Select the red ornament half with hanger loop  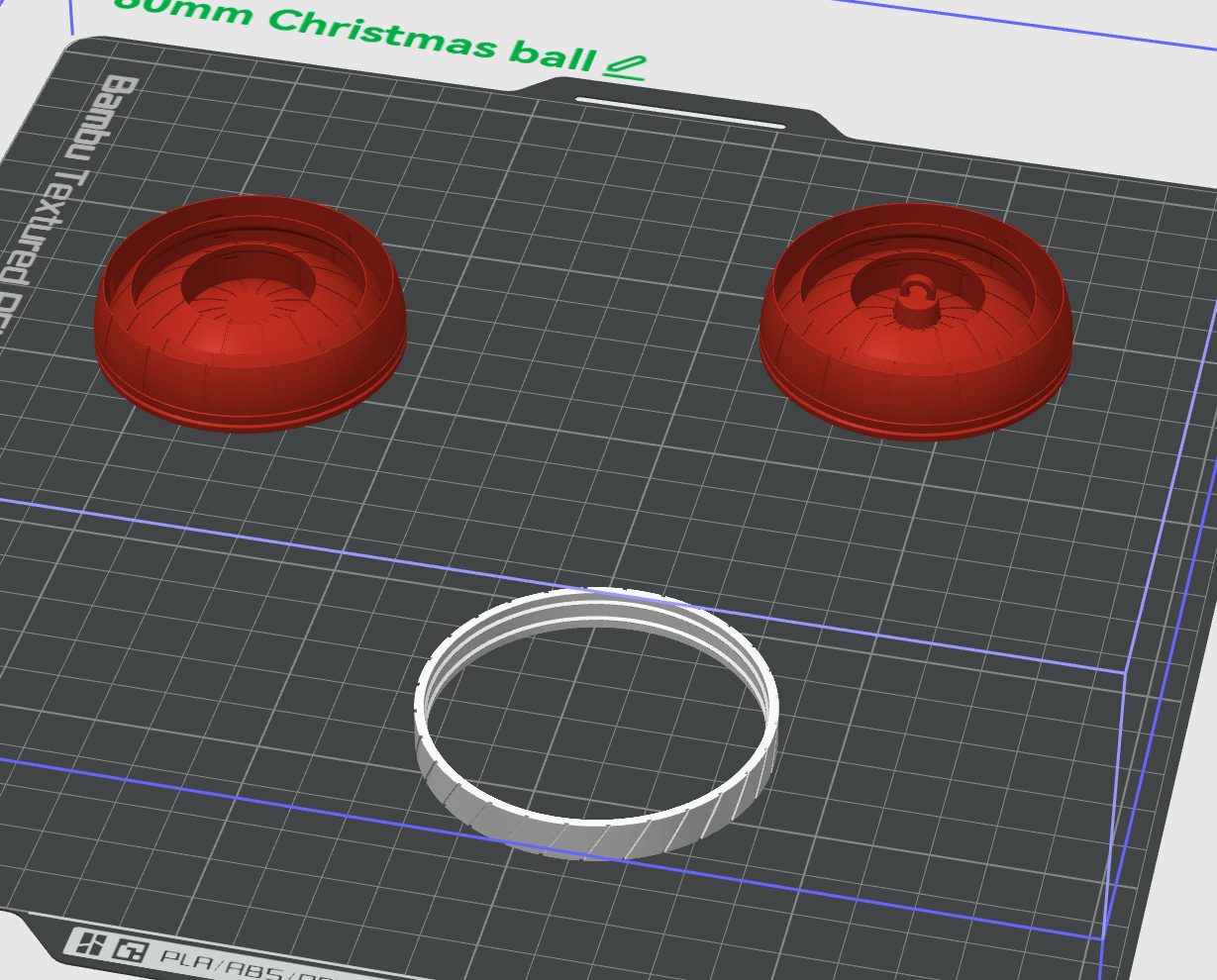click(x=916, y=322)
